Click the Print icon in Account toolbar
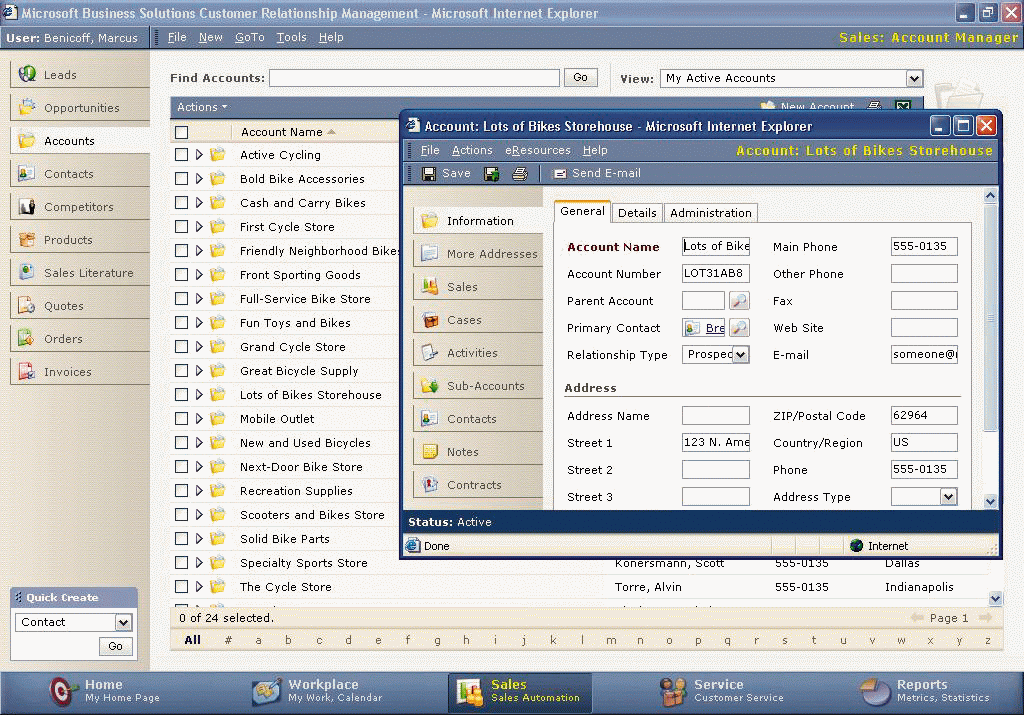Viewport: 1024px width, 715px height. click(519, 174)
